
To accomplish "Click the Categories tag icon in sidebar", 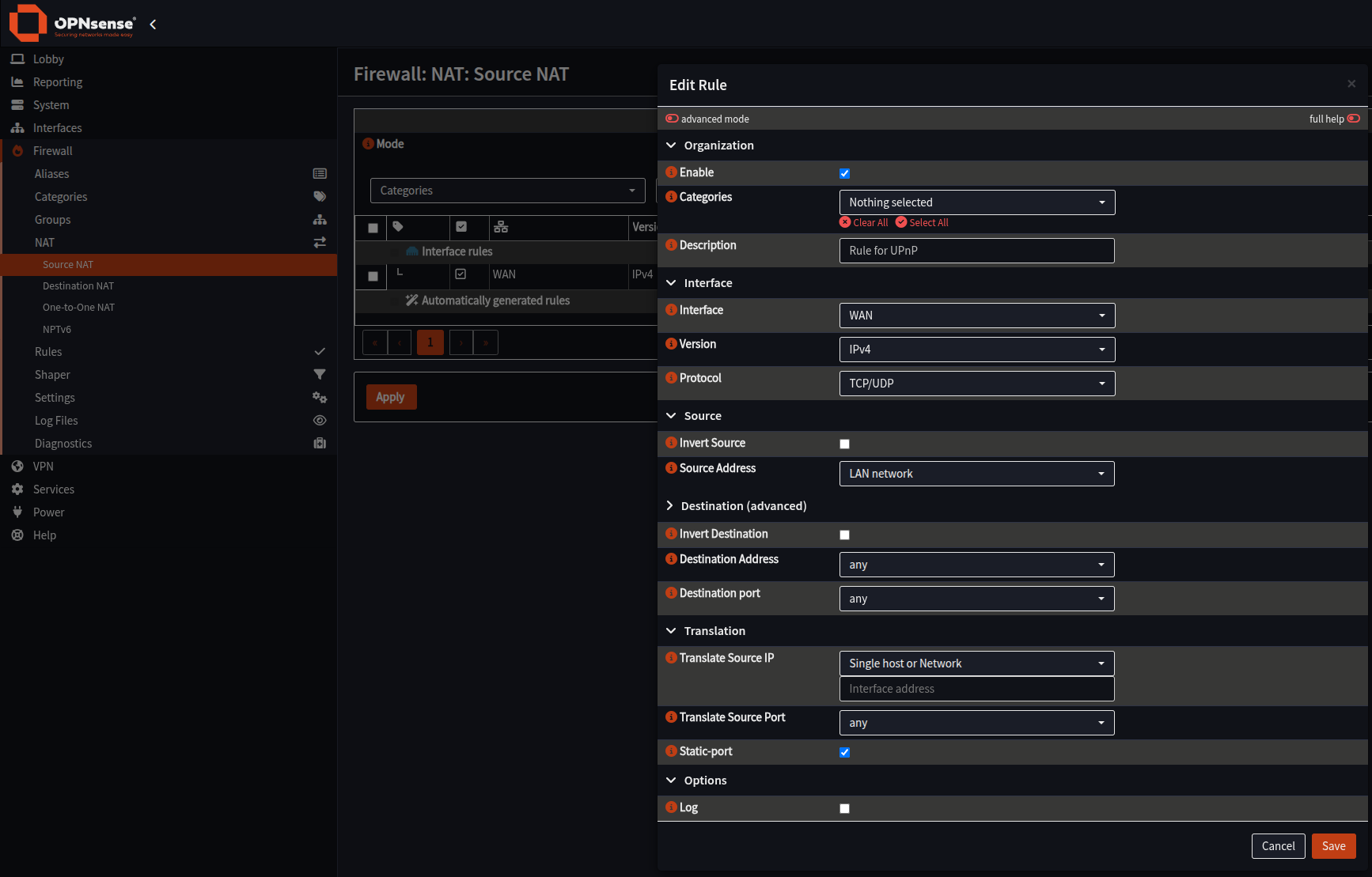I will tap(320, 197).
